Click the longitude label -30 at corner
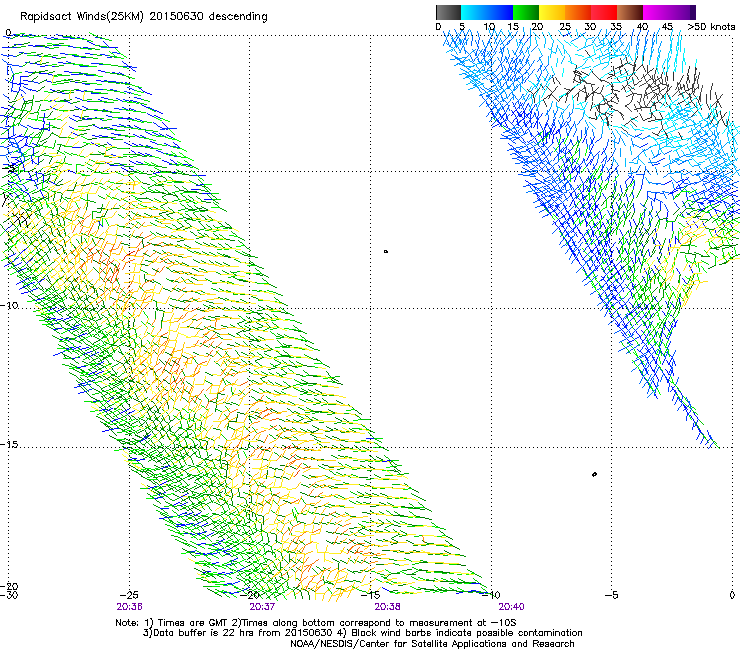Screen dimensions: 740x650 coord(9,595)
